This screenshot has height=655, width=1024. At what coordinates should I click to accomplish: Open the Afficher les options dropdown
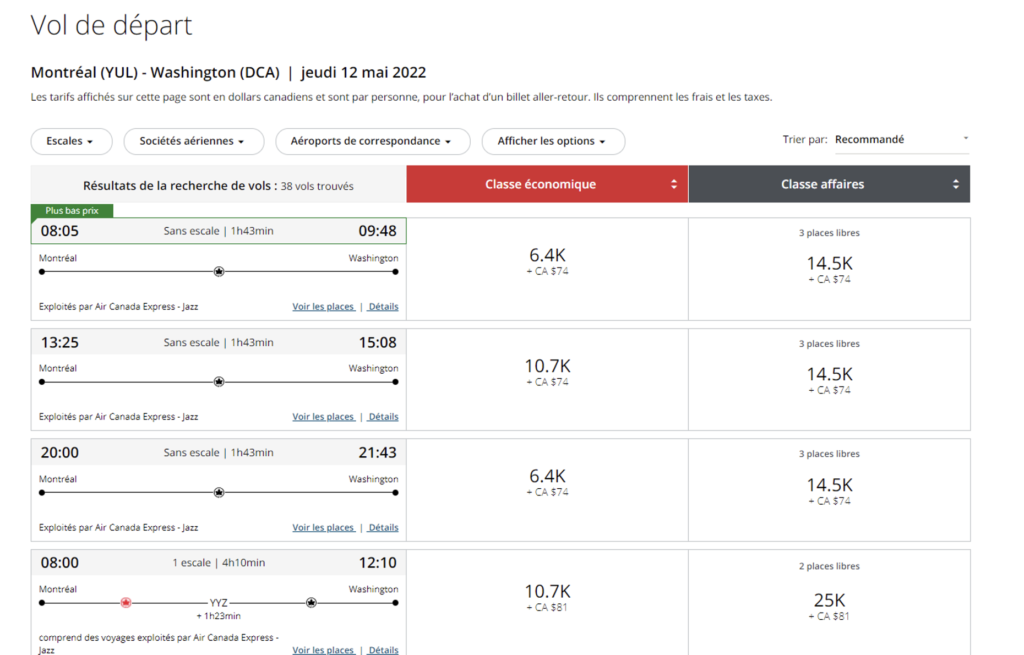point(552,142)
